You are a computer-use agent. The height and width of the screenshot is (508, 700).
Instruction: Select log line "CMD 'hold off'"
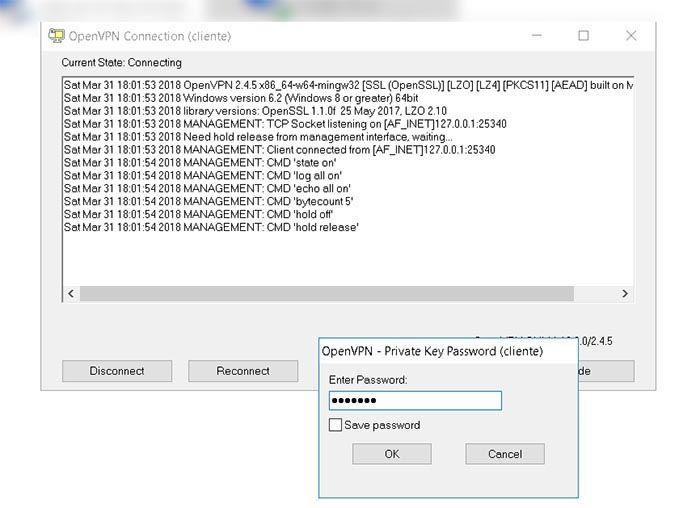tap(199, 214)
